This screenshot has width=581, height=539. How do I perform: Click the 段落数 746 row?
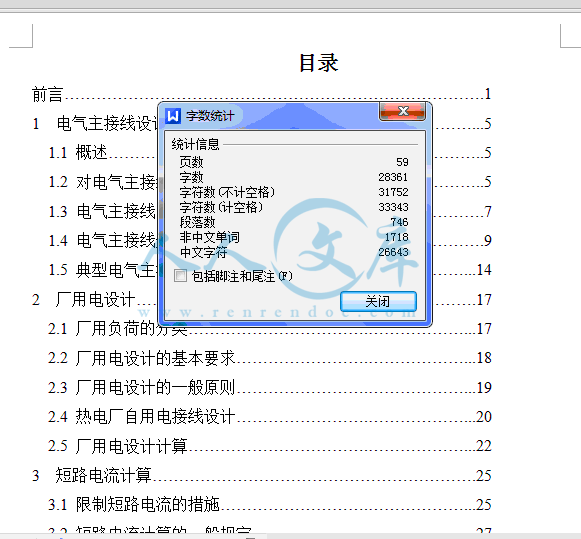[294, 222]
